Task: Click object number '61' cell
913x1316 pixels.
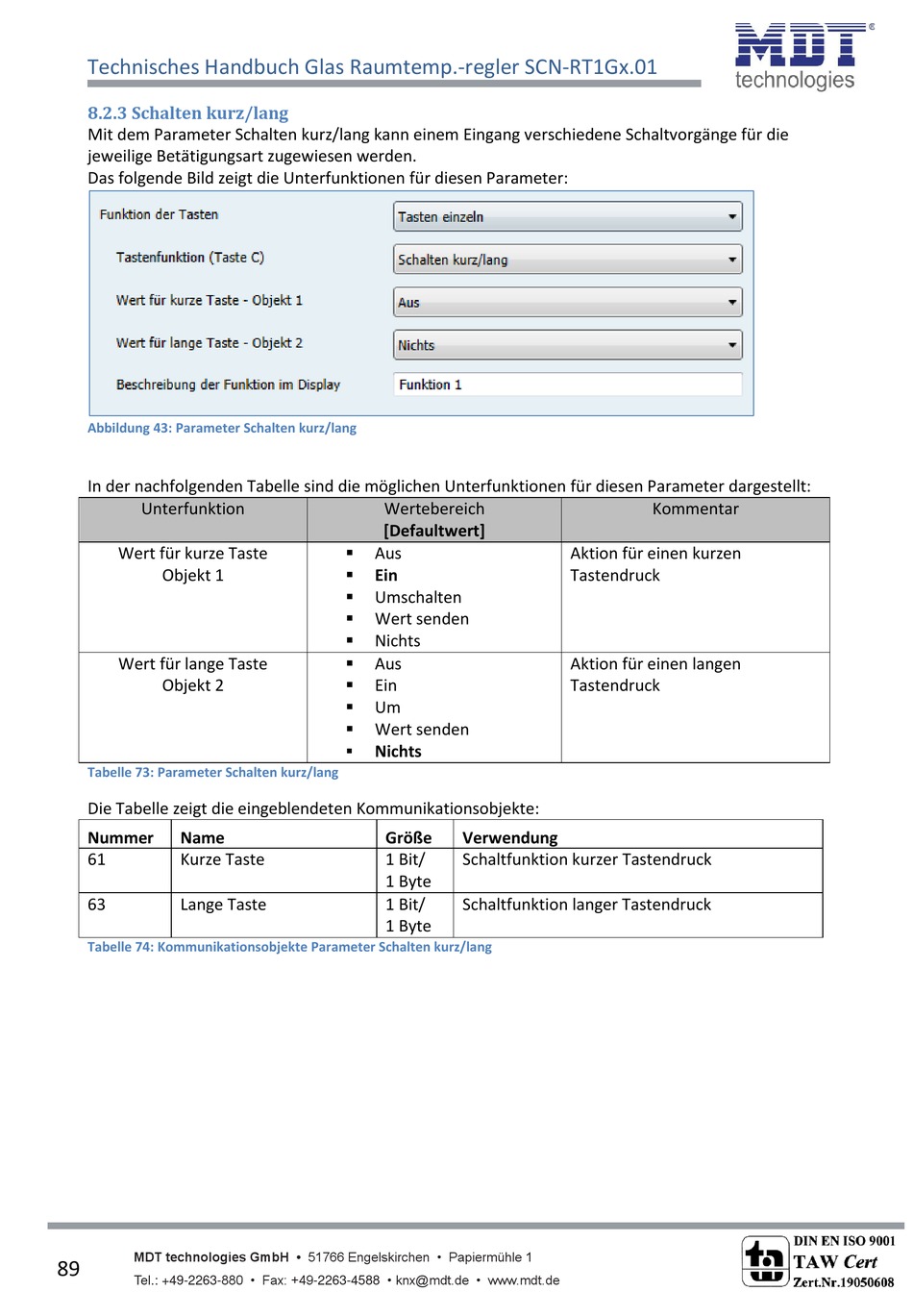Action: click(97, 860)
